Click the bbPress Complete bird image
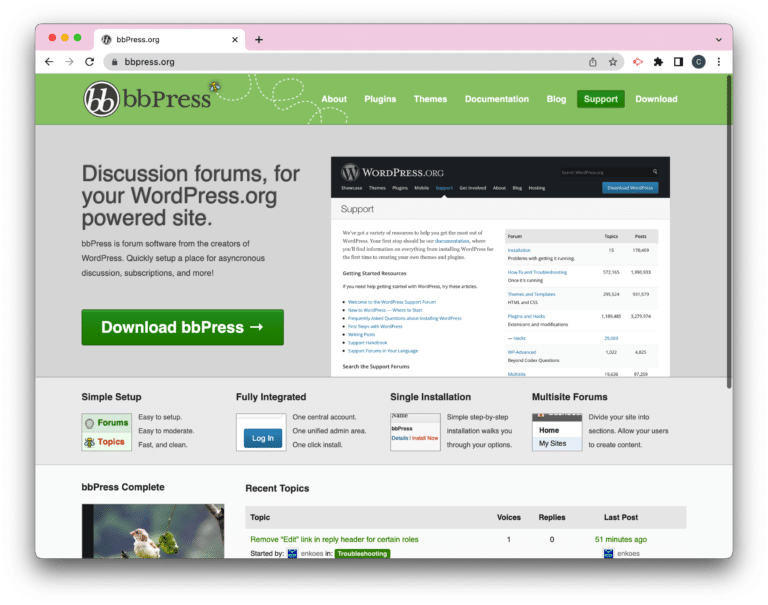768x605 pixels. 153,531
